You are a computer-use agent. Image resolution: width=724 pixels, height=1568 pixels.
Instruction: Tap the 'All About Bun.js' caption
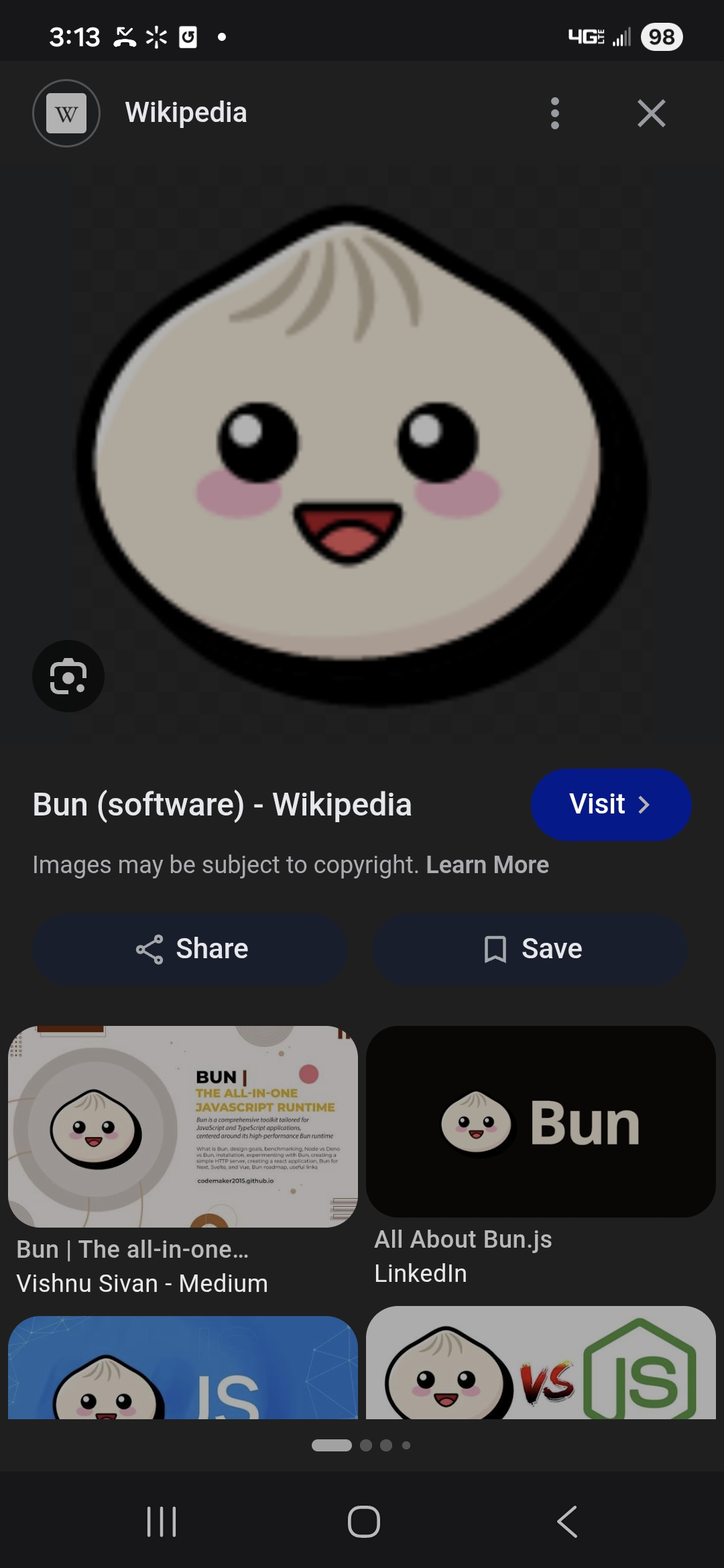tap(463, 1240)
